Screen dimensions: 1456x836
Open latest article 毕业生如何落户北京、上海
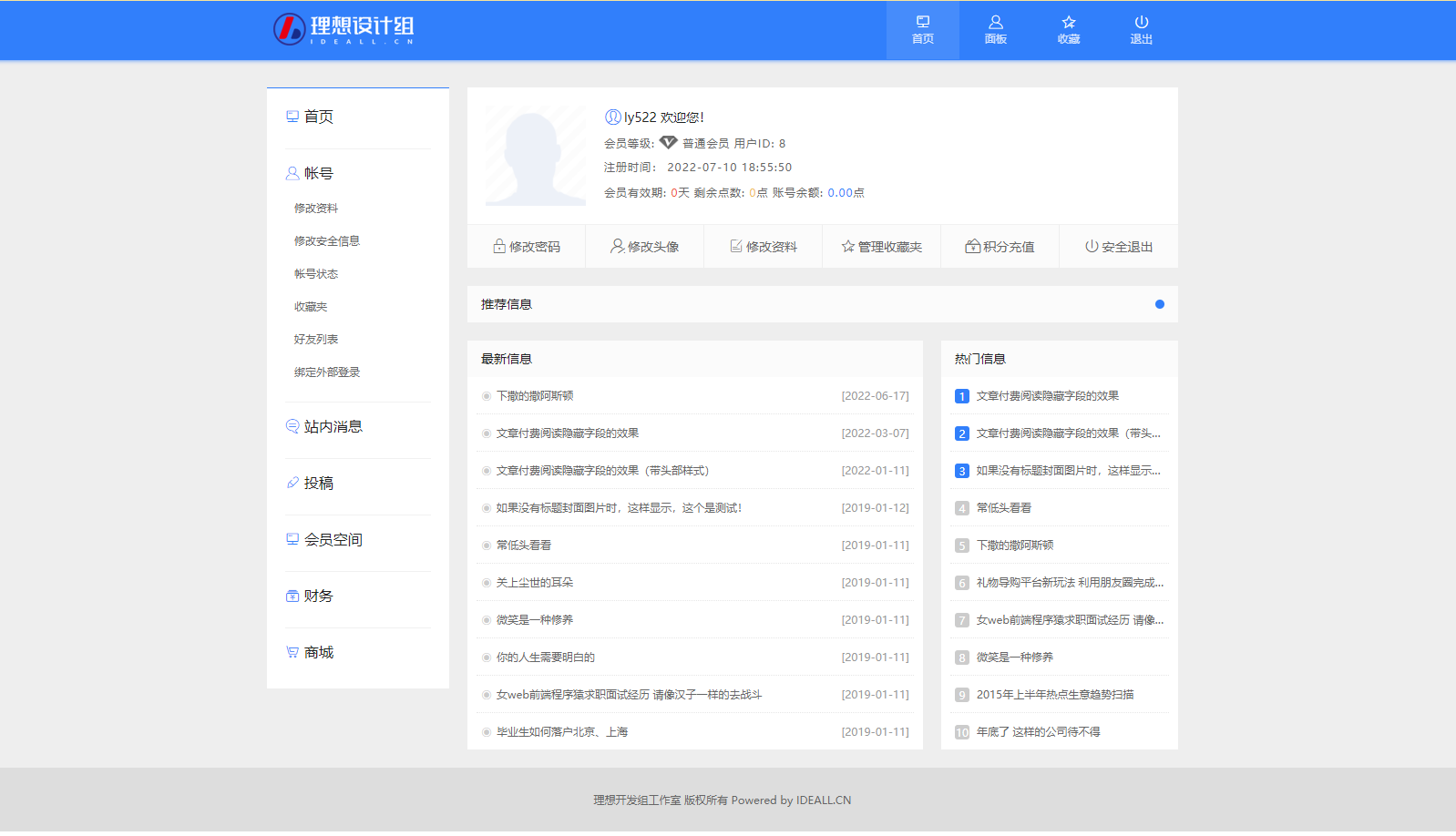pos(562,732)
